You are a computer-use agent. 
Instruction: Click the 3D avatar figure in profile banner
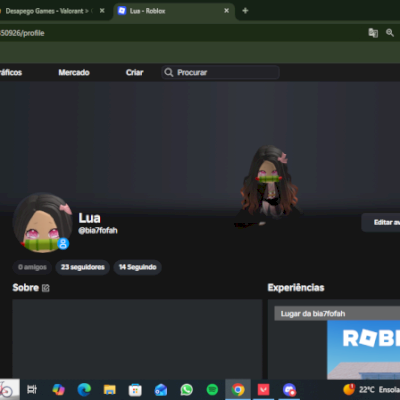click(269, 185)
